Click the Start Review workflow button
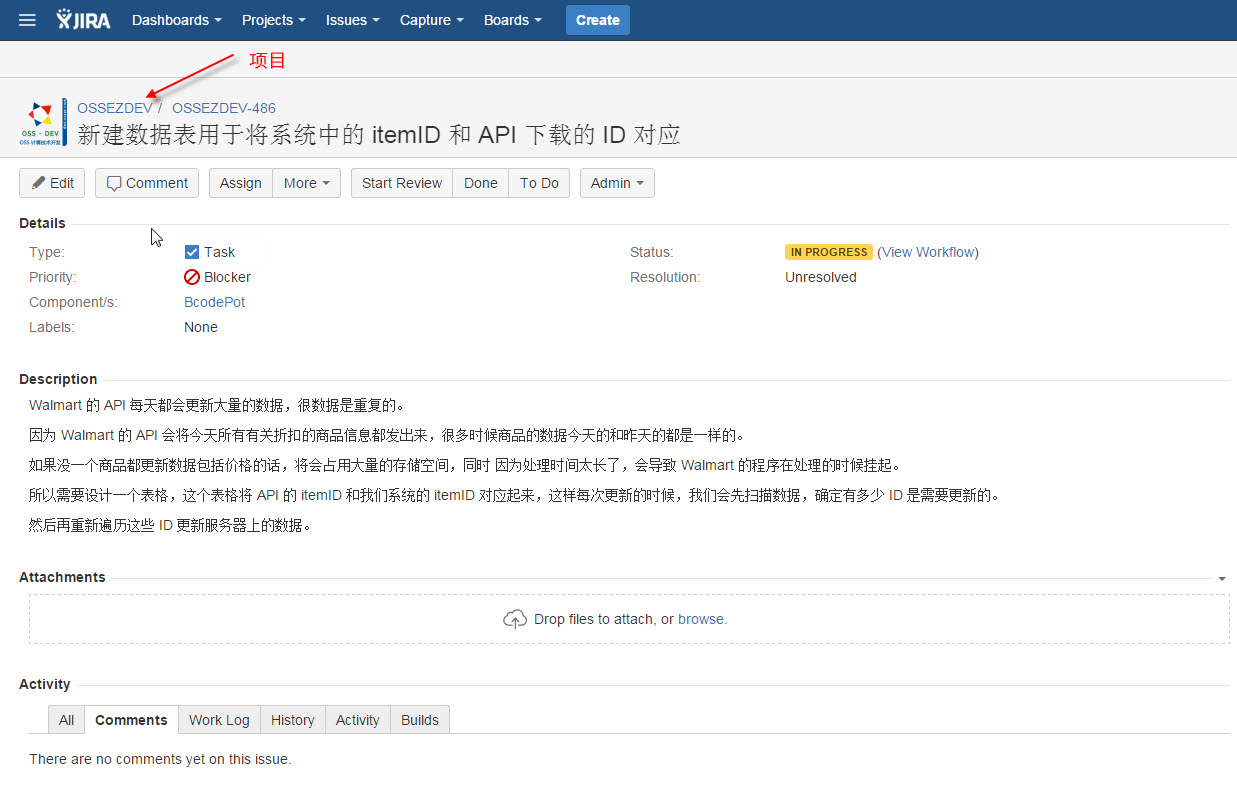Image resolution: width=1237 pixels, height=790 pixels. 402,183
